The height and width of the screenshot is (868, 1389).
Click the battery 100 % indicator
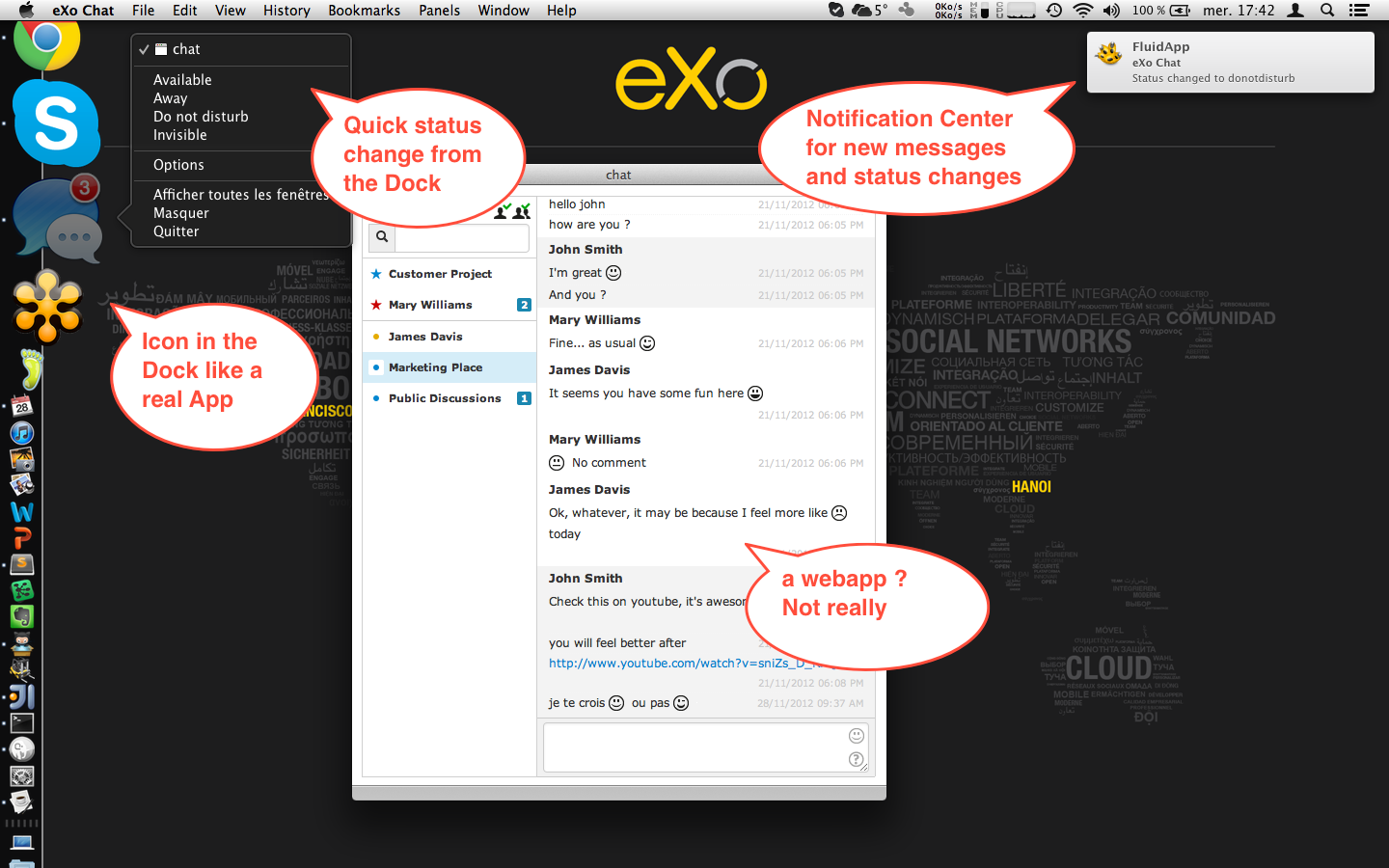1161,11
